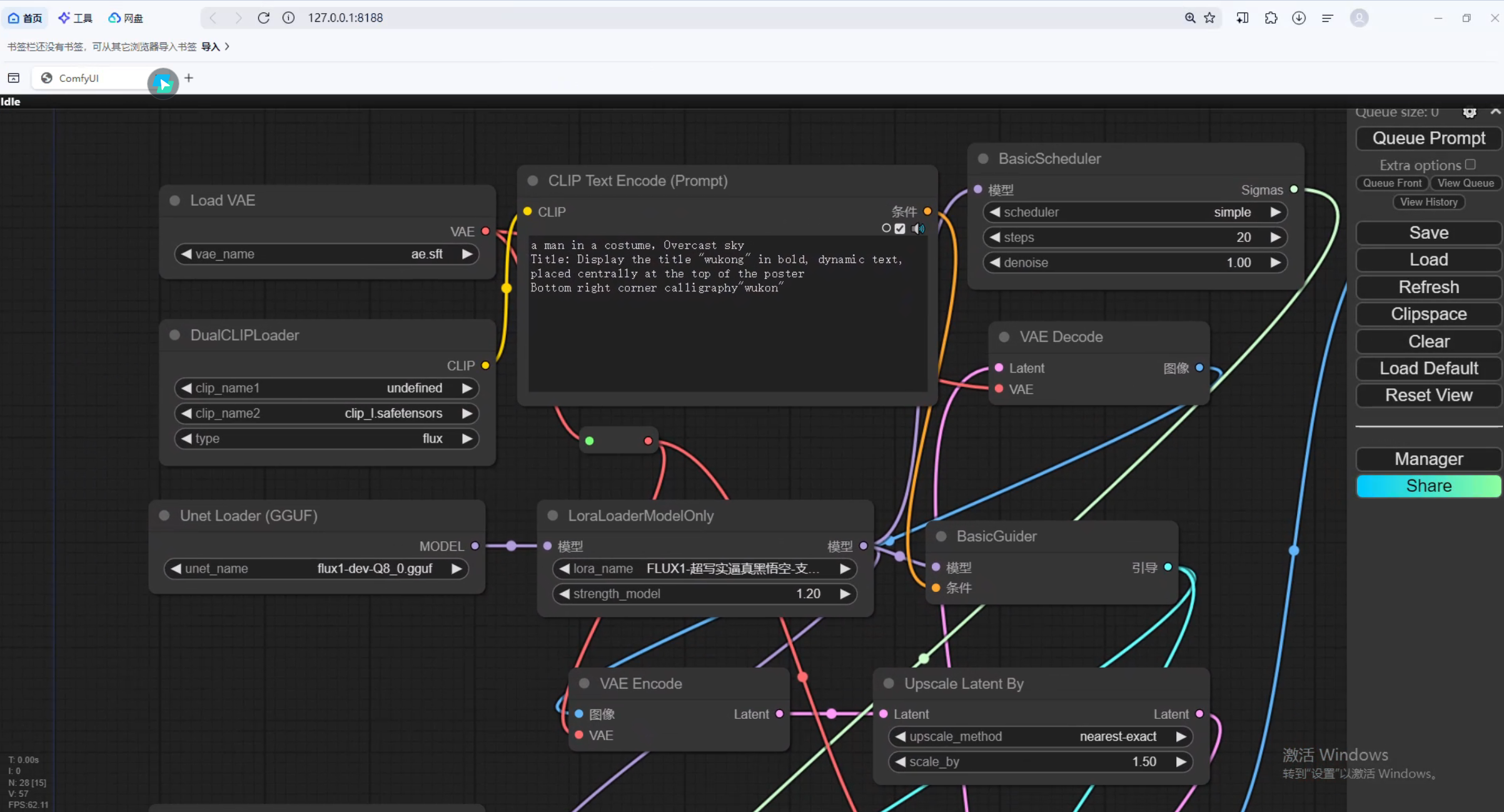Collapse the LoraLoaderModelOnly node title dot
Screen dimensions: 1504x812
click(553, 516)
